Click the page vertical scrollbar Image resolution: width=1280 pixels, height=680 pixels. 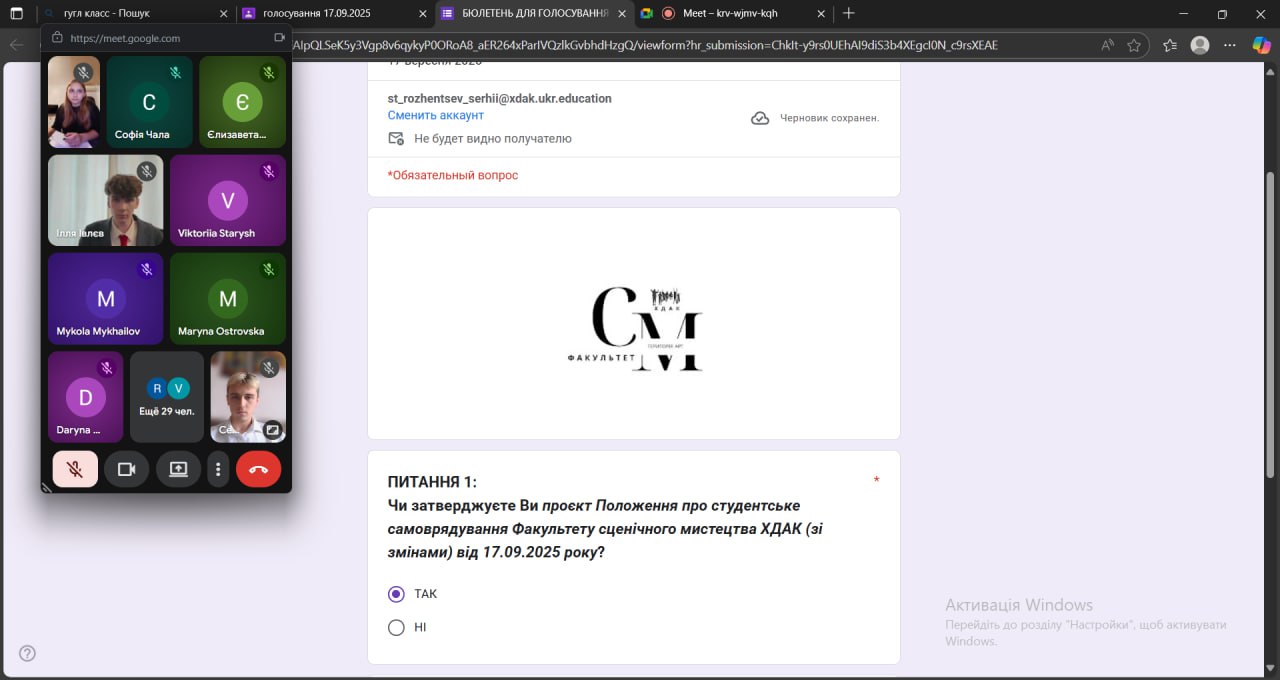[x=1271, y=300]
